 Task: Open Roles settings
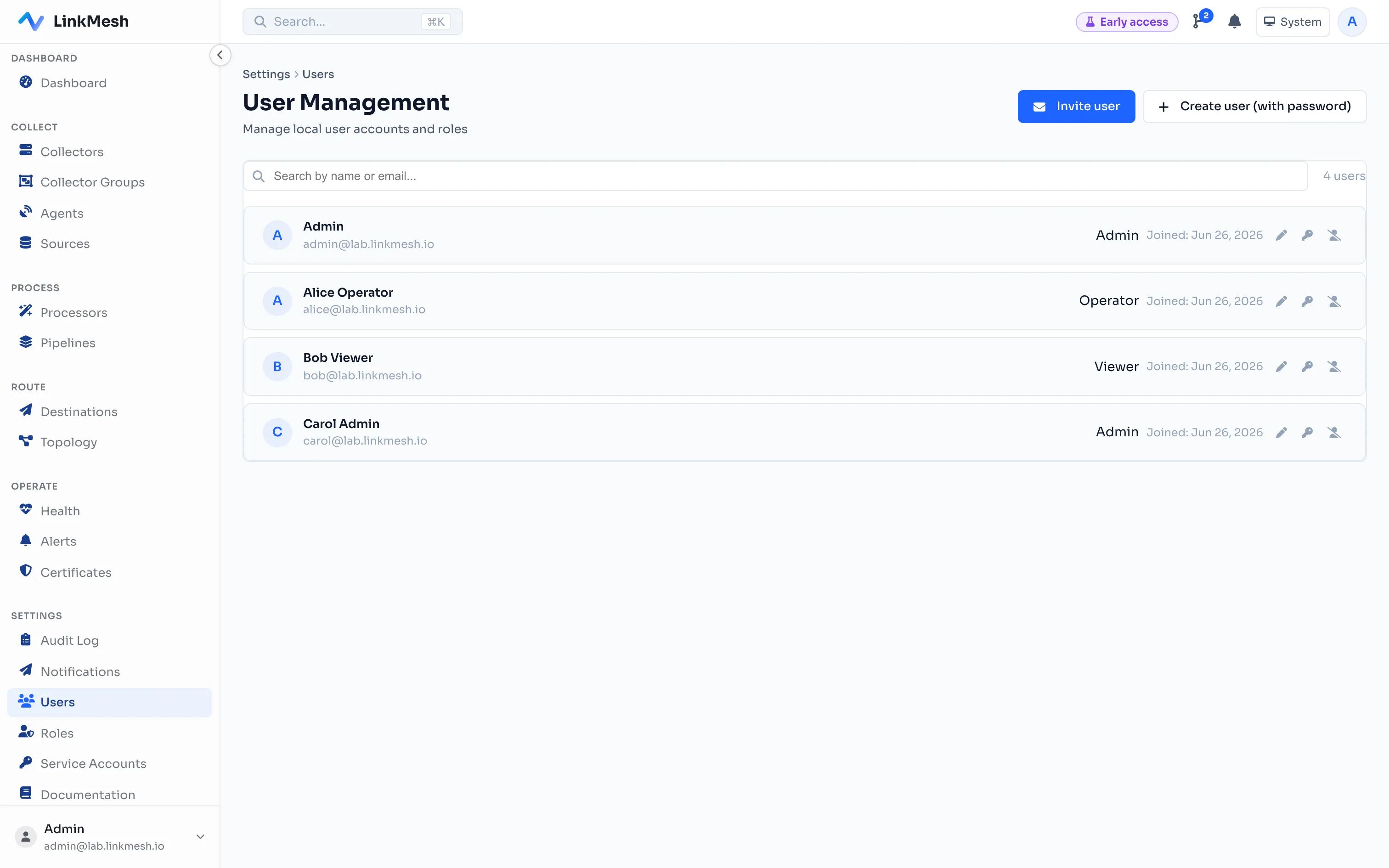coord(109,733)
